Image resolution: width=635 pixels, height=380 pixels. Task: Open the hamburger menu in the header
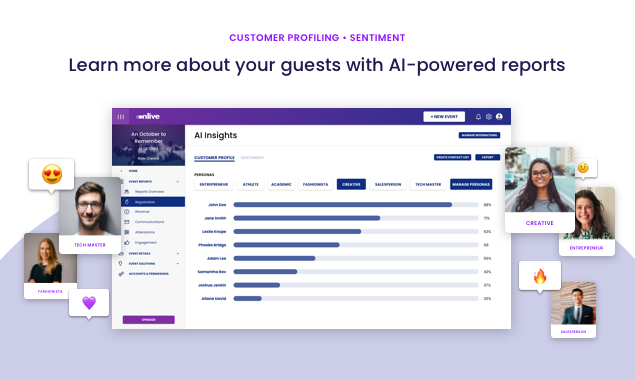[121, 117]
